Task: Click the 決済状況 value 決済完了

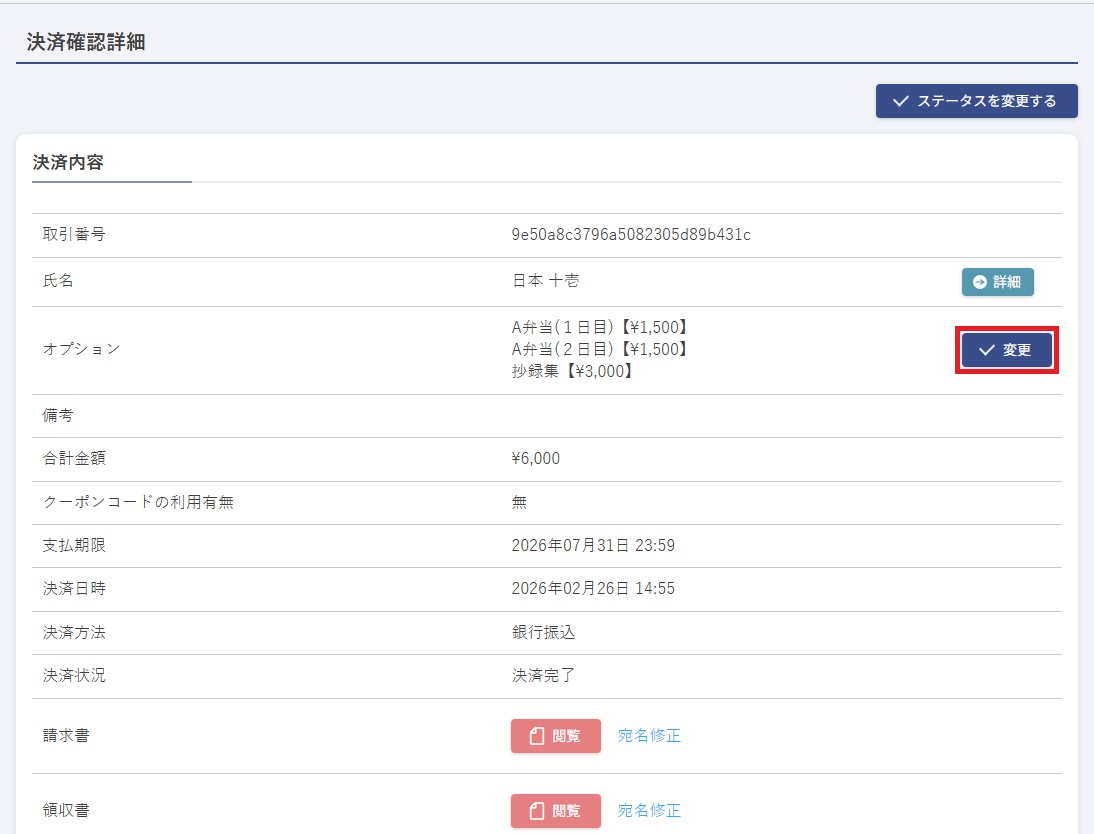Action: tap(543, 676)
